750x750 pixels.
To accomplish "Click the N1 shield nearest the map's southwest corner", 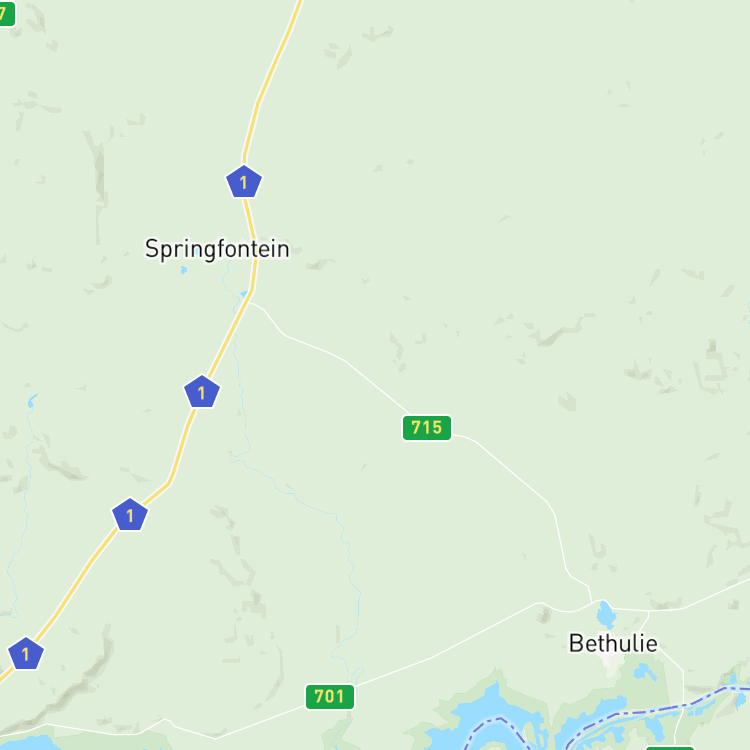I will pyautogui.click(x=26, y=653).
